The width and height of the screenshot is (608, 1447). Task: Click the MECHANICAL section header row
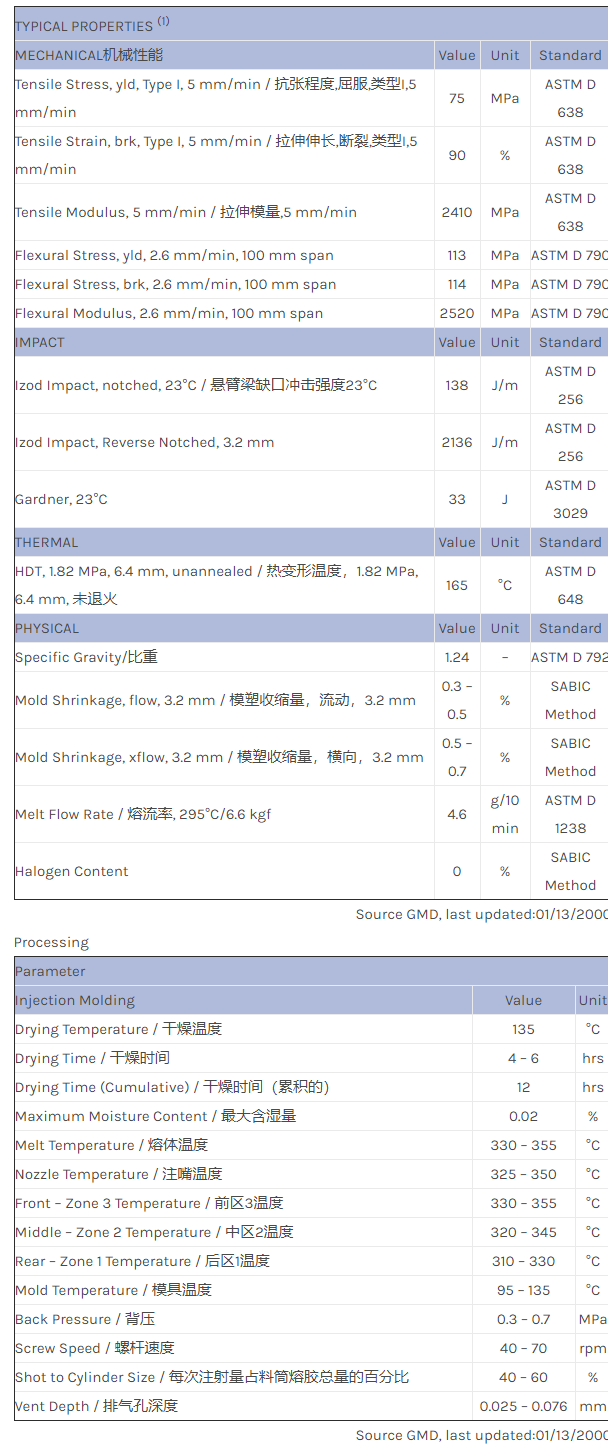[89, 55]
